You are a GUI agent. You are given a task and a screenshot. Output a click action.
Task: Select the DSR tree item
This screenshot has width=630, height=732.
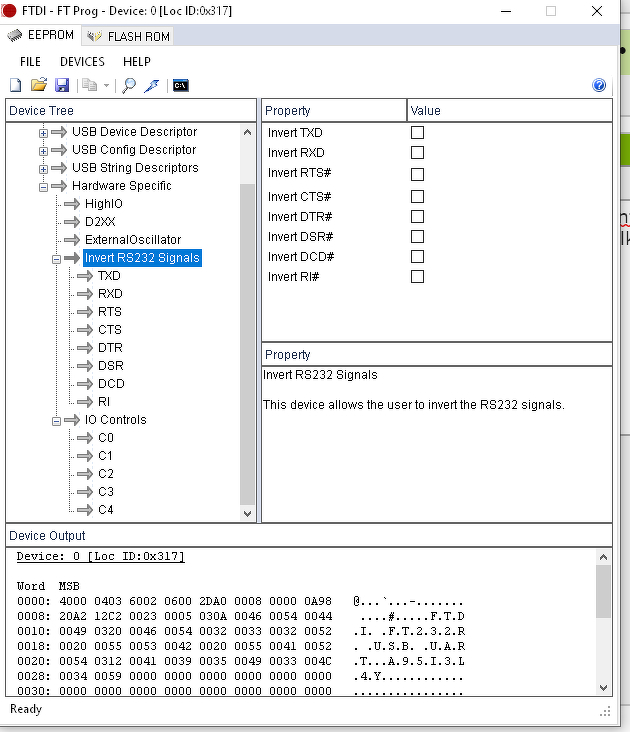(111, 366)
